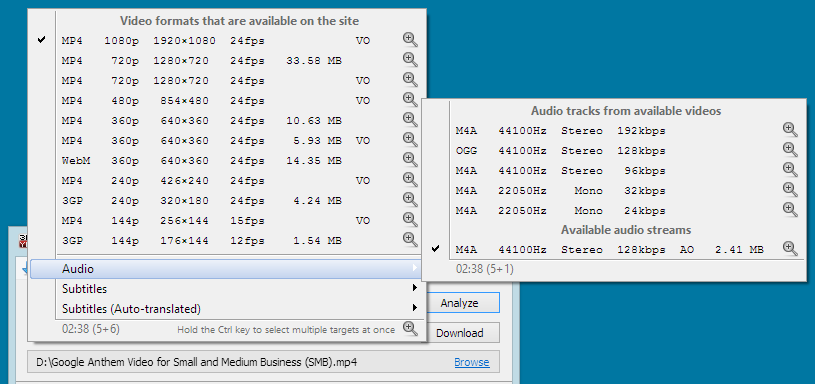Preview the MP4 1080p 1920×1080 format magnifier
815x384 pixels.
pos(410,39)
